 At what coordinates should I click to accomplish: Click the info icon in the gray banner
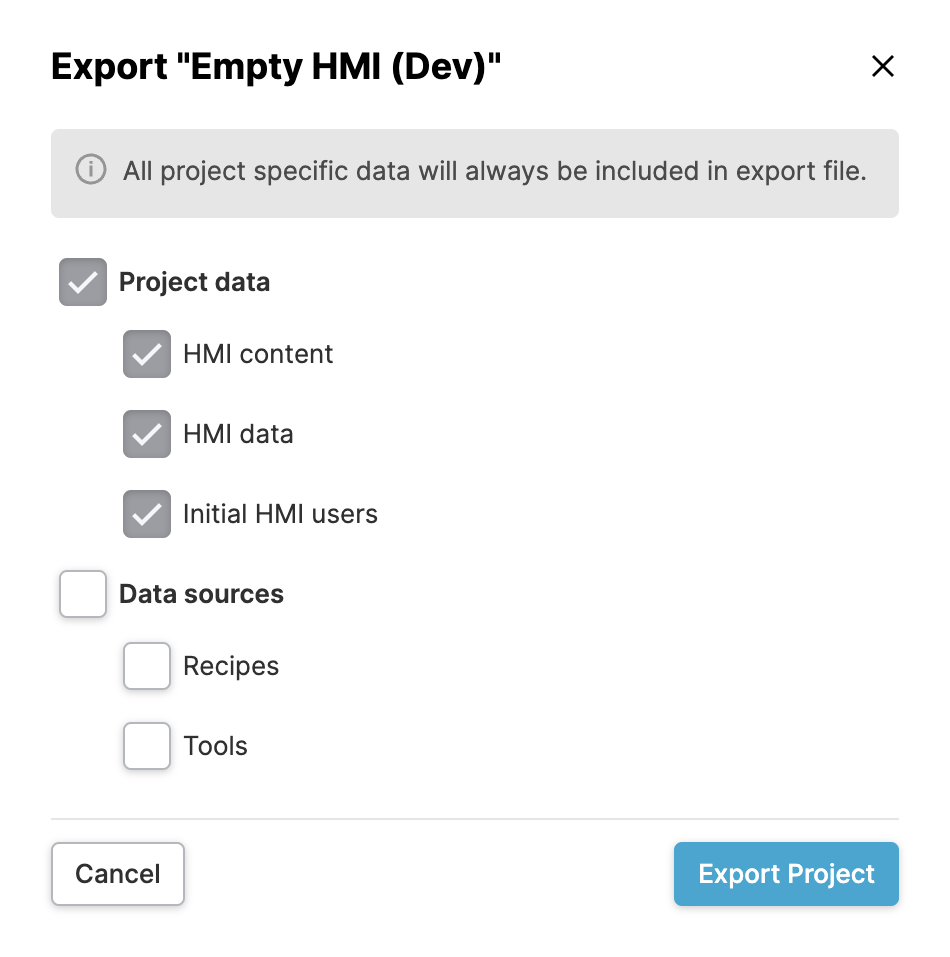click(91, 169)
